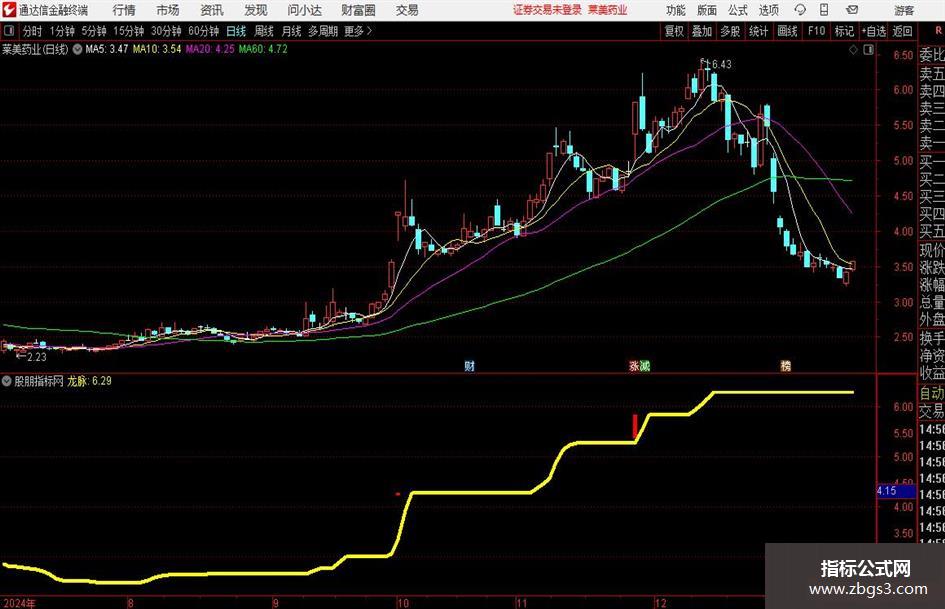Image resolution: width=945 pixels, height=609 pixels.
Task: Open the 发现 menu
Action: [x=256, y=10]
